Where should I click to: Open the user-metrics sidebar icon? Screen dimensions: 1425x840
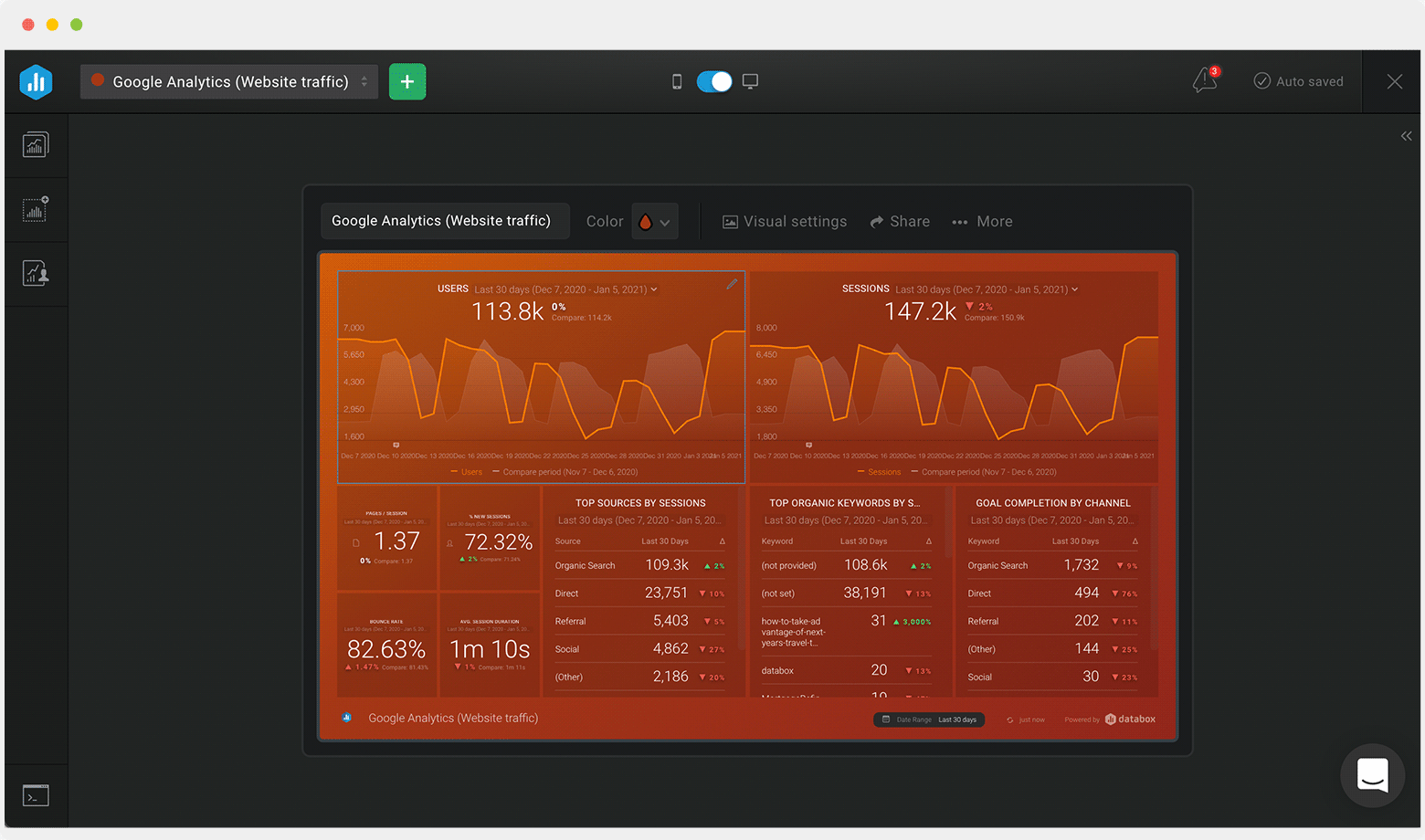pyautogui.click(x=36, y=273)
